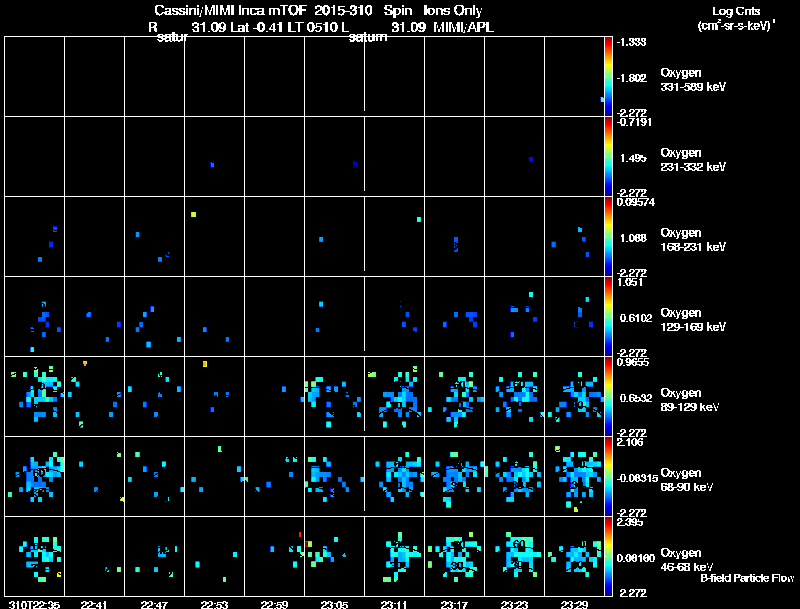Image resolution: width=800 pixels, height=609 pixels.
Task: Open the 231-332 keV panel at 23:23
Action: pos(514,157)
